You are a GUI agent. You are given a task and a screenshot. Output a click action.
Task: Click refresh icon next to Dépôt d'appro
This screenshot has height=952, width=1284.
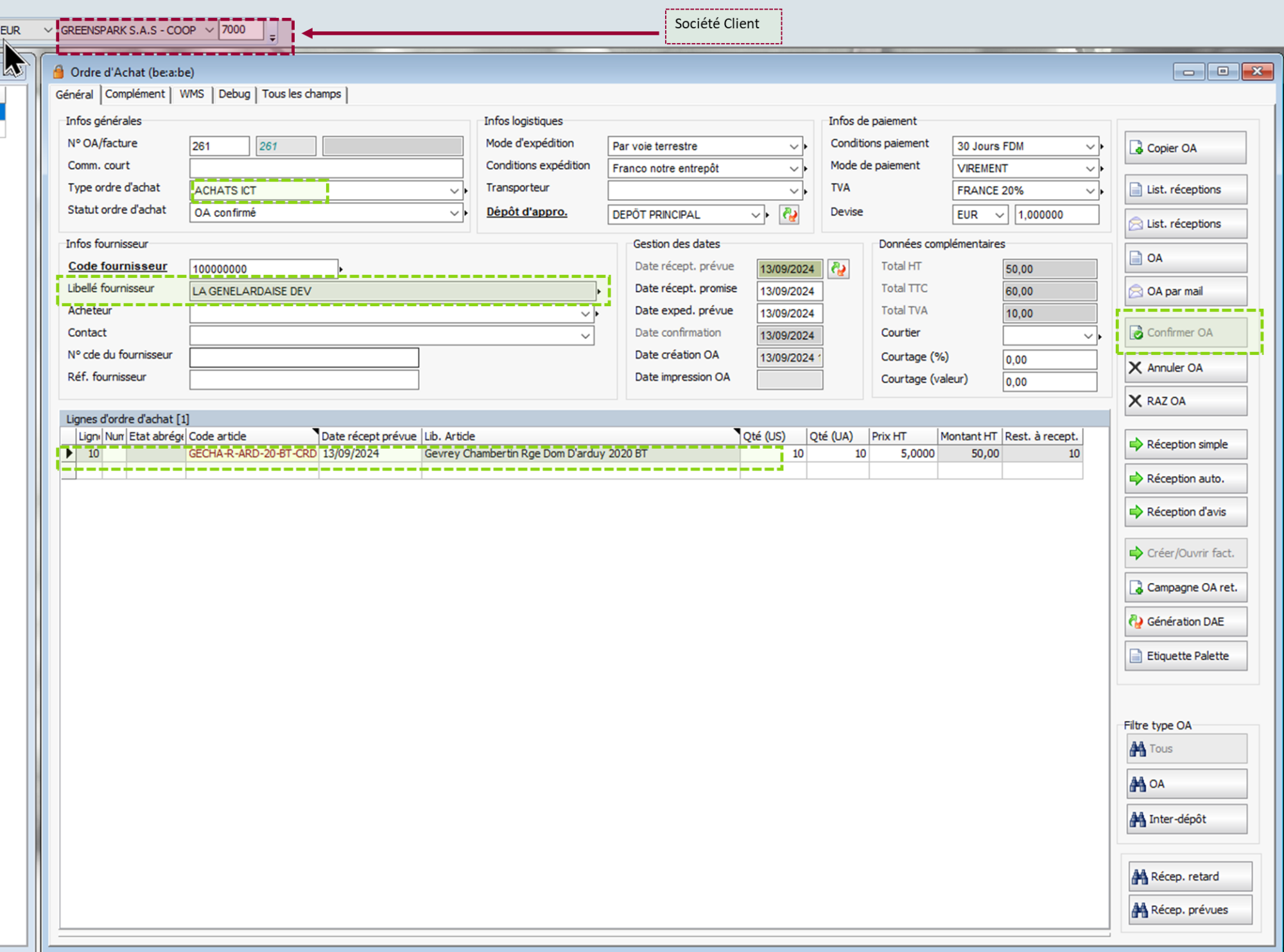pyautogui.click(x=789, y=214)
